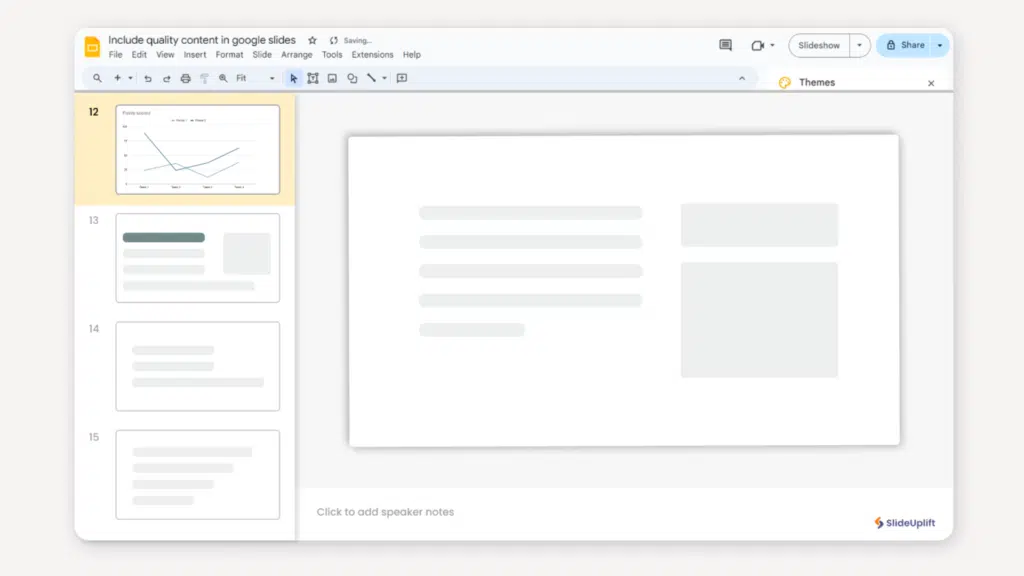The width and height of the screenshot is (1024, 576).
Task: Open the Insert menu
Action: pyautogui.click(x=195, y=55)
